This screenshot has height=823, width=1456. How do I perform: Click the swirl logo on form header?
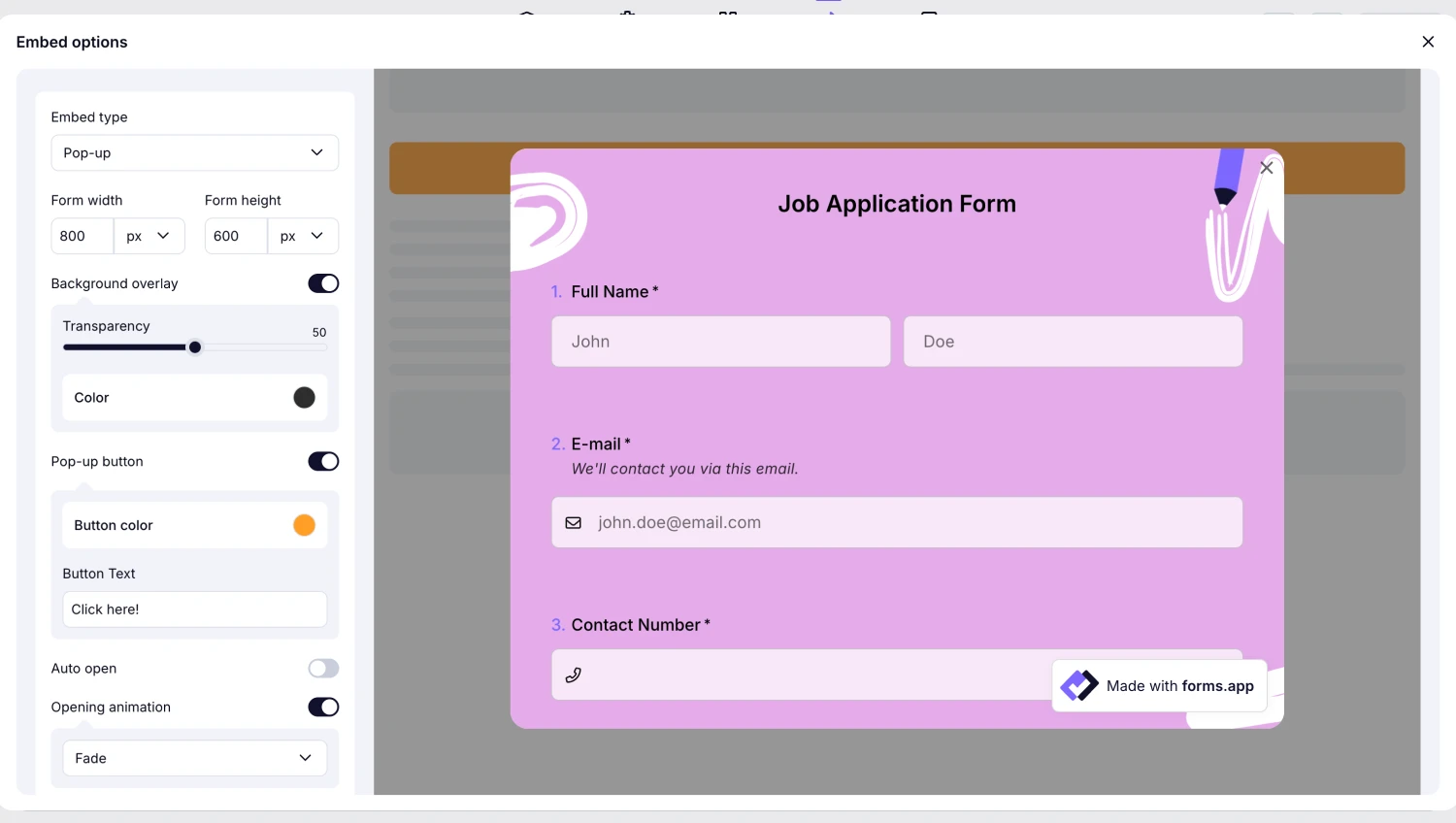click(x=548, y=219)
